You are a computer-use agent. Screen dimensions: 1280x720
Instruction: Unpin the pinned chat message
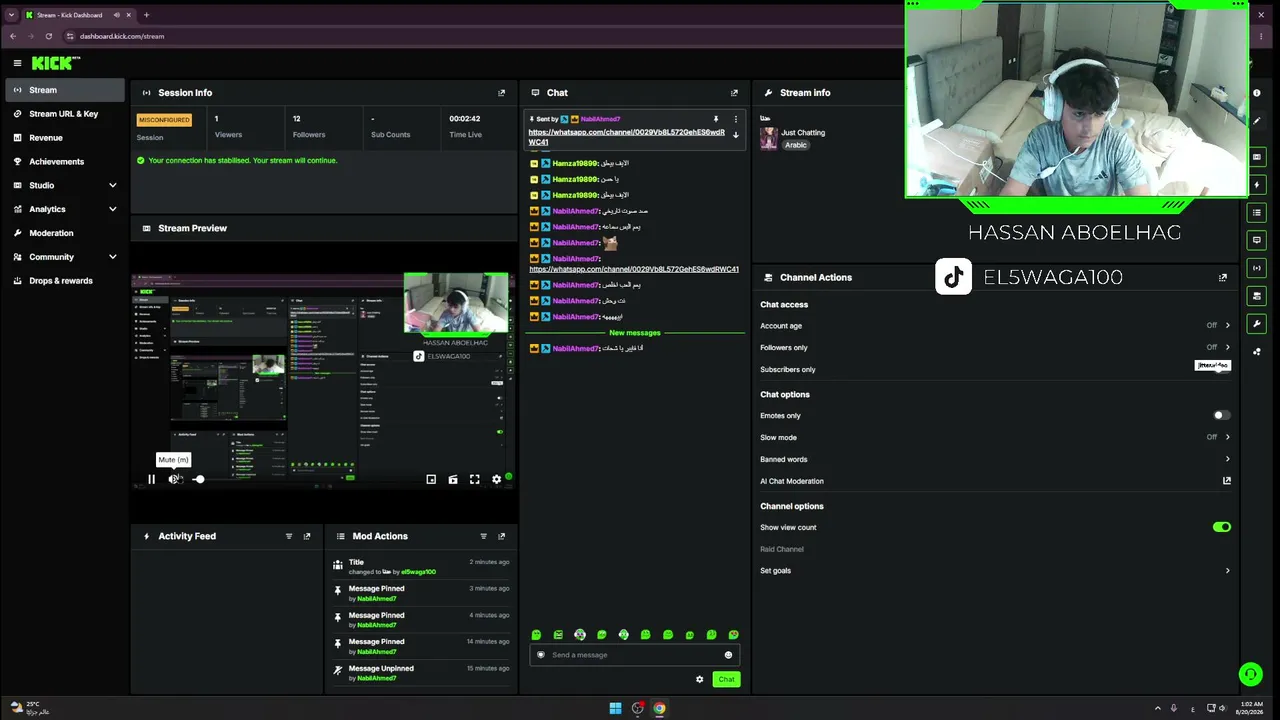(x=716, y=119)
